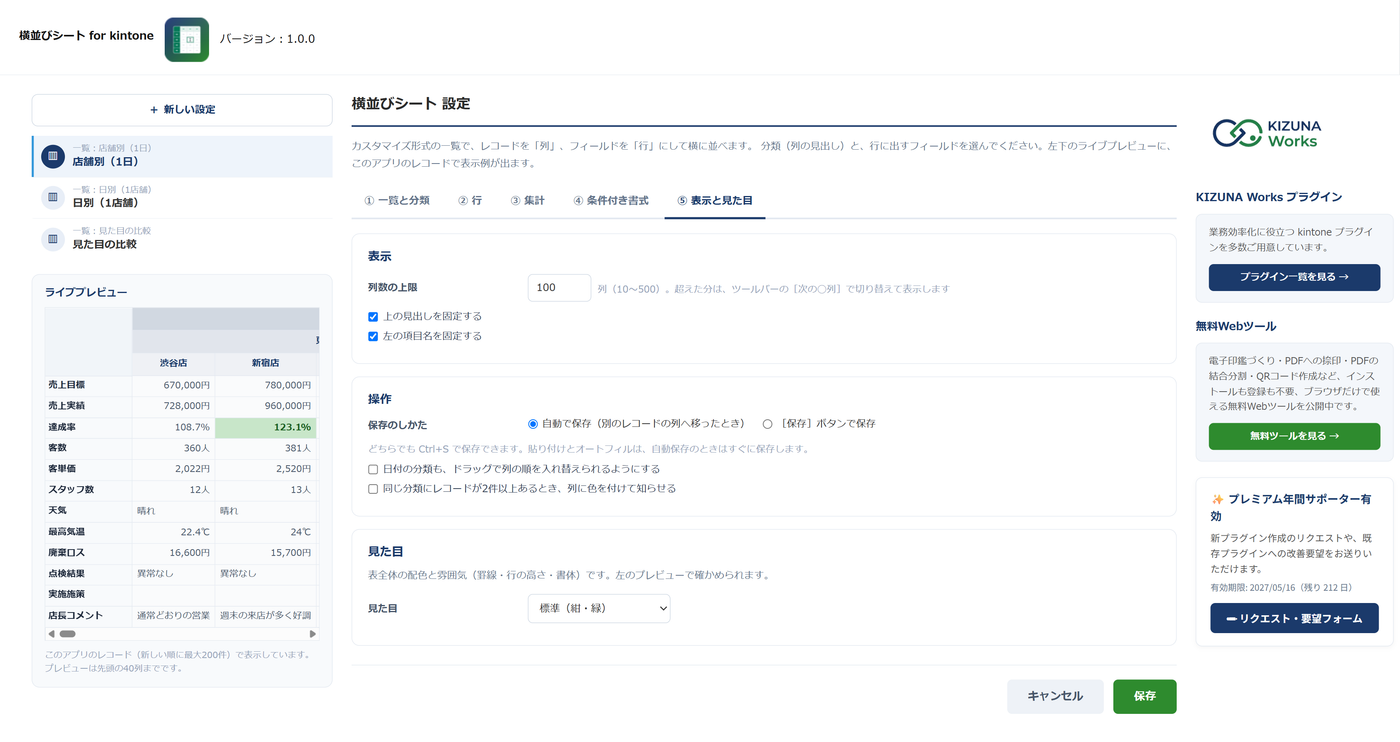The width and height of the screenshot is (1400, 742).
Task: Select ［保存］ボタンで保存 radio option
Action: [768, 424]
